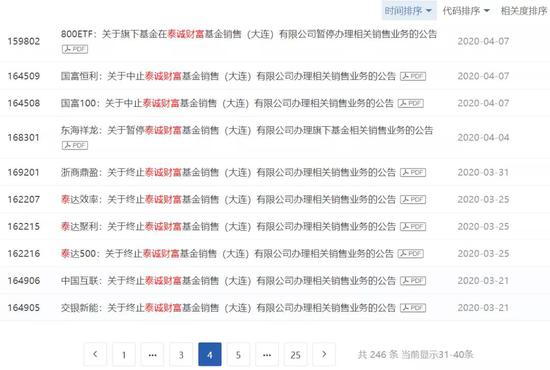Viewport: 550px width, 370px height.
Task: Open 泰达效率 终止泰诚财富 announcement link
Action: coord(228,200)
